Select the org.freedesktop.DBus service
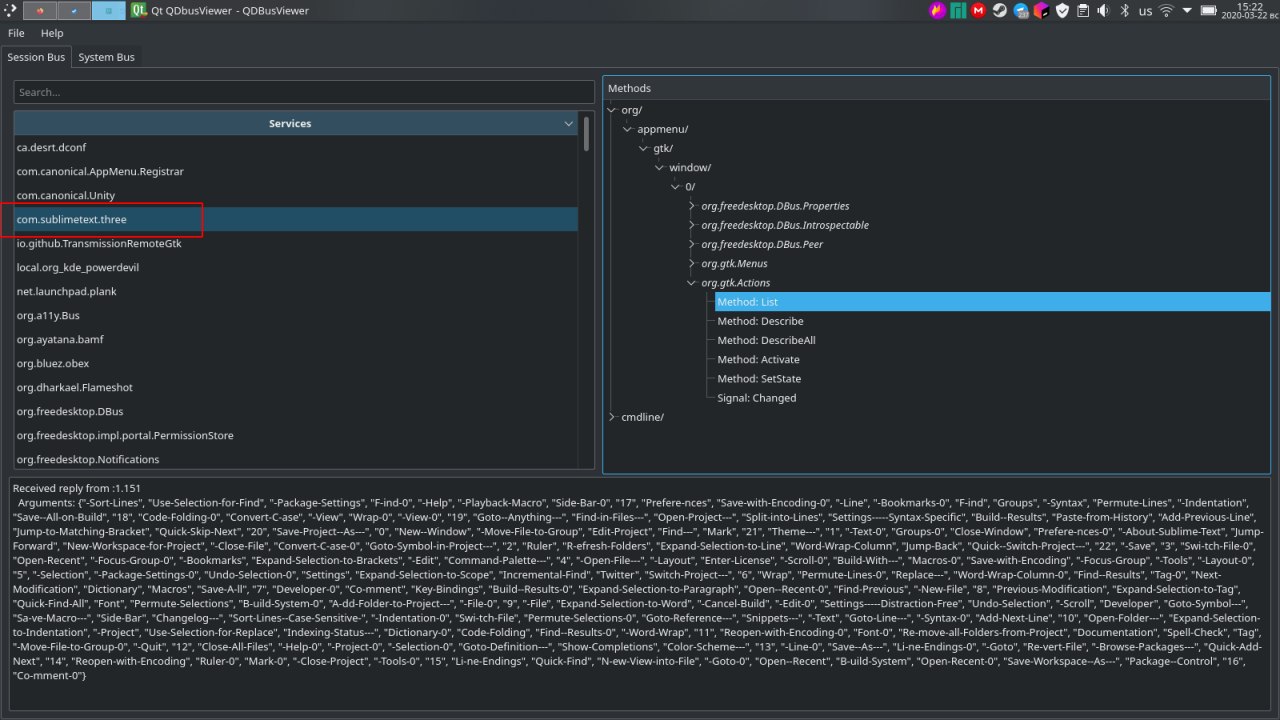The height and width of the screenshot is (720, 1280). click(x=296, y=411)
